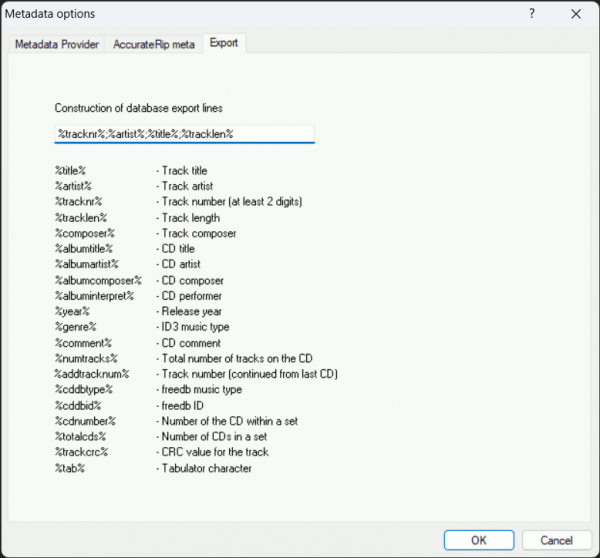Cancel the Metadata options dialog
Image resolution: width=600 pixels, height=558 pixels.
[x=550, y=540]
